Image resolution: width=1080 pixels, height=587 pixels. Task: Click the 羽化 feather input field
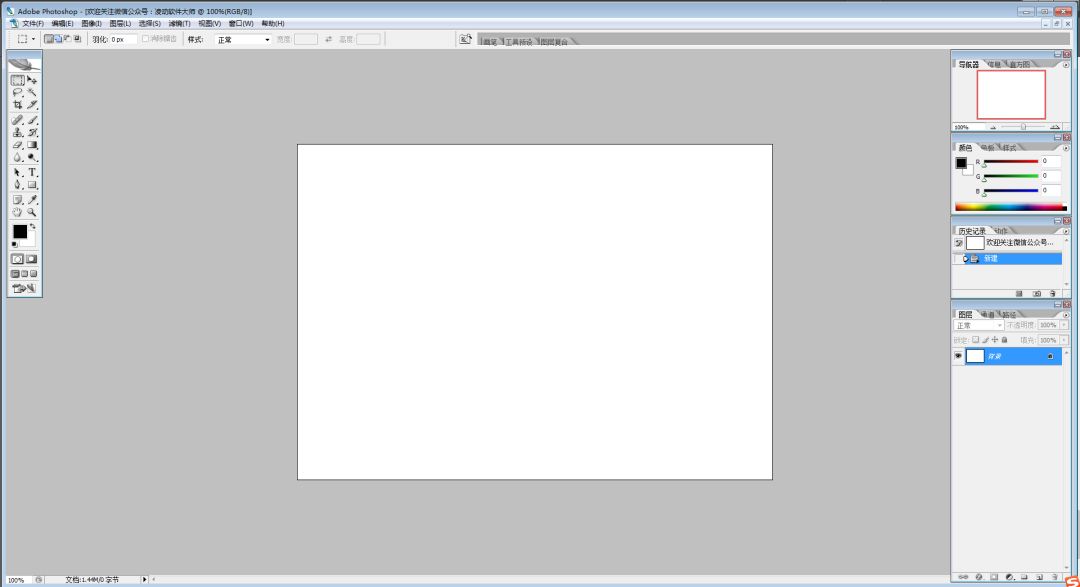coord(123,39)
